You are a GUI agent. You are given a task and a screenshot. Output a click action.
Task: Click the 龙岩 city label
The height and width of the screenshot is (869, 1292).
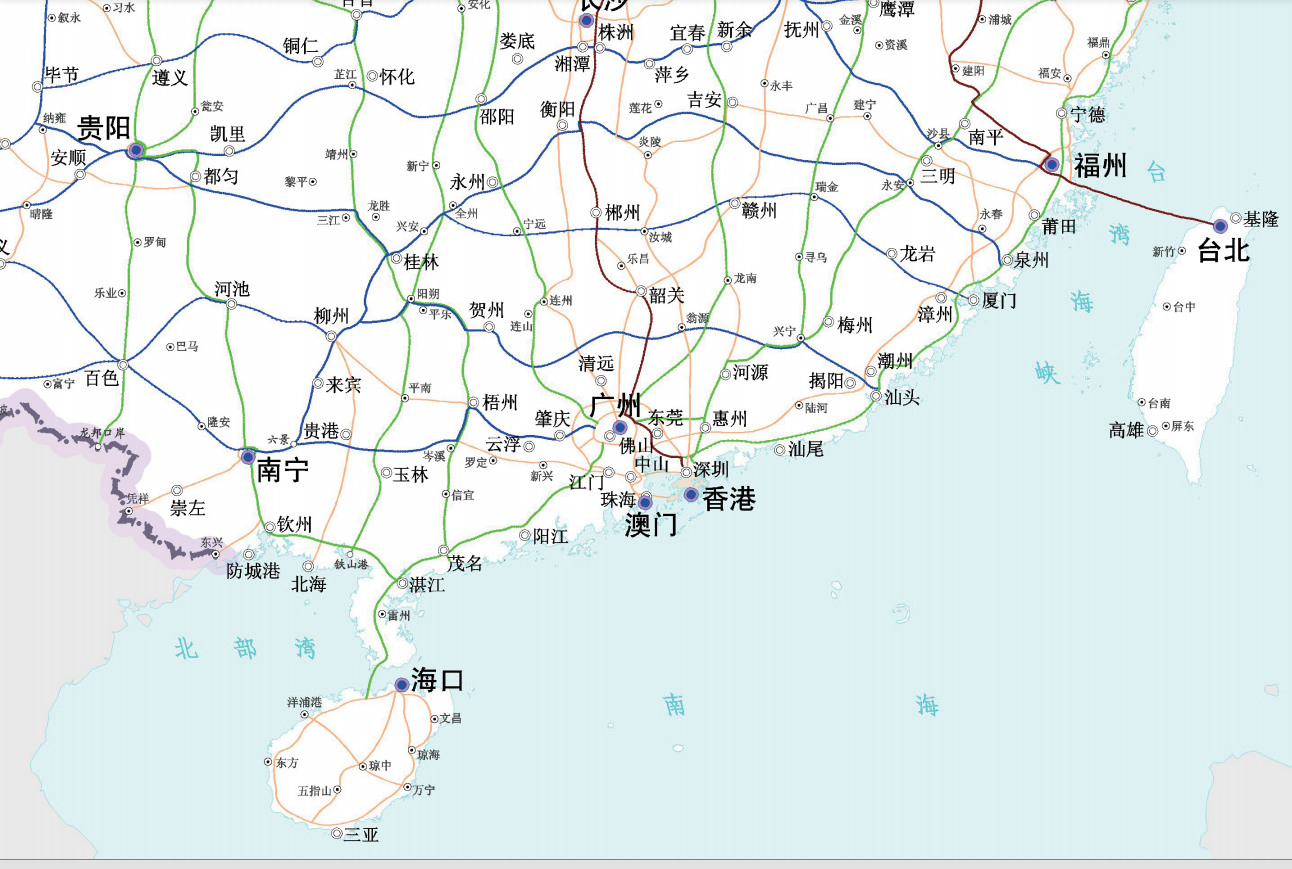[917, 254]
